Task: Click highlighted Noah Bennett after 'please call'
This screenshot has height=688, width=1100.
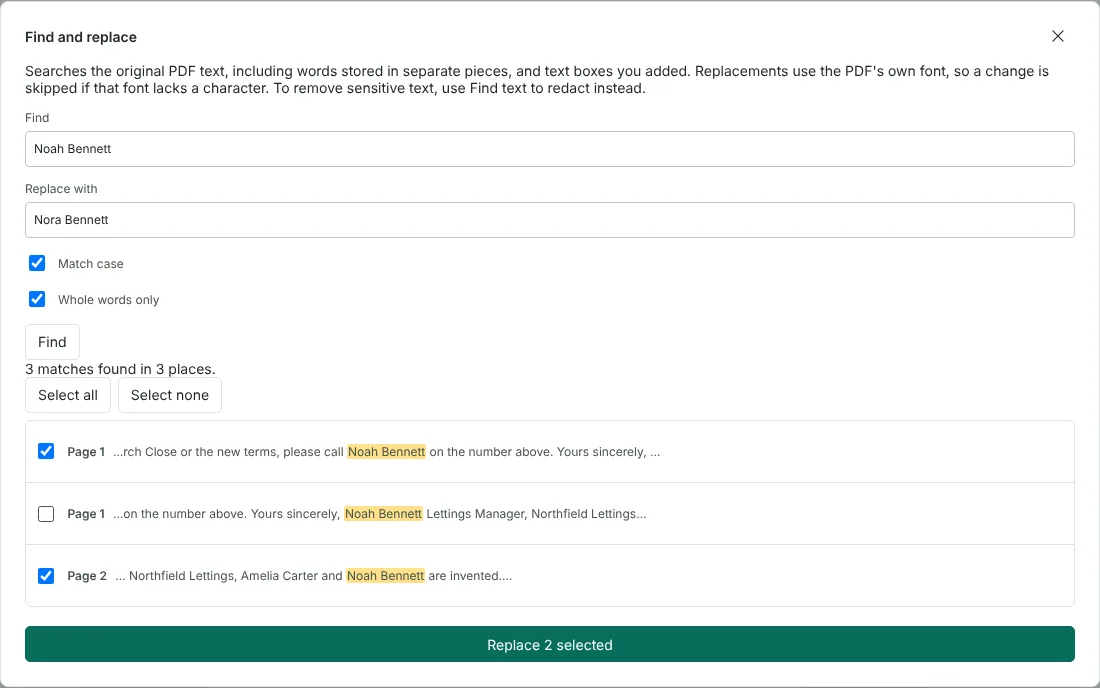Action: point(387,452)
